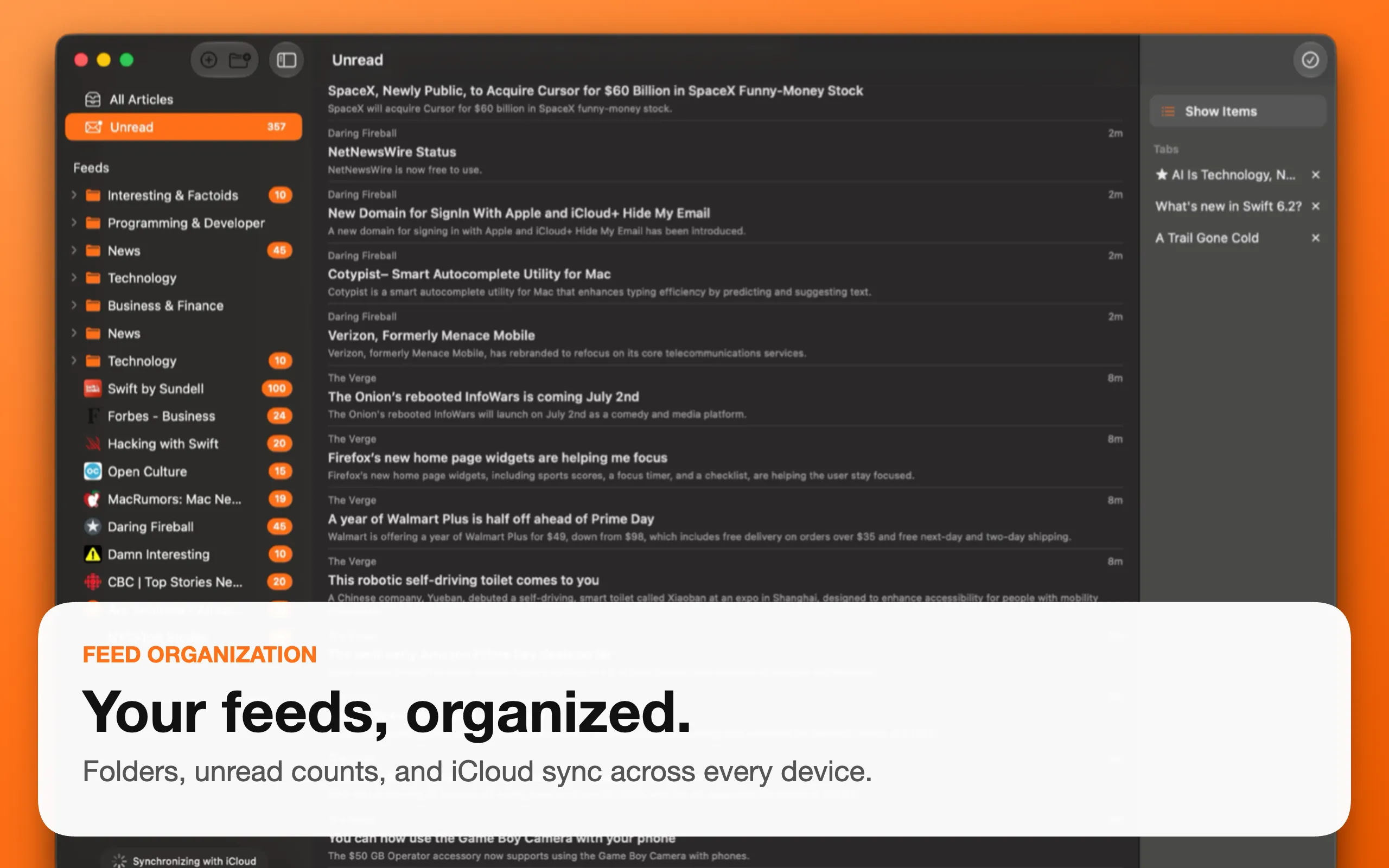1389x868 pixels.
Task: Open the SpaceX to Acquire Cursor article
Action: click(725, 98)
